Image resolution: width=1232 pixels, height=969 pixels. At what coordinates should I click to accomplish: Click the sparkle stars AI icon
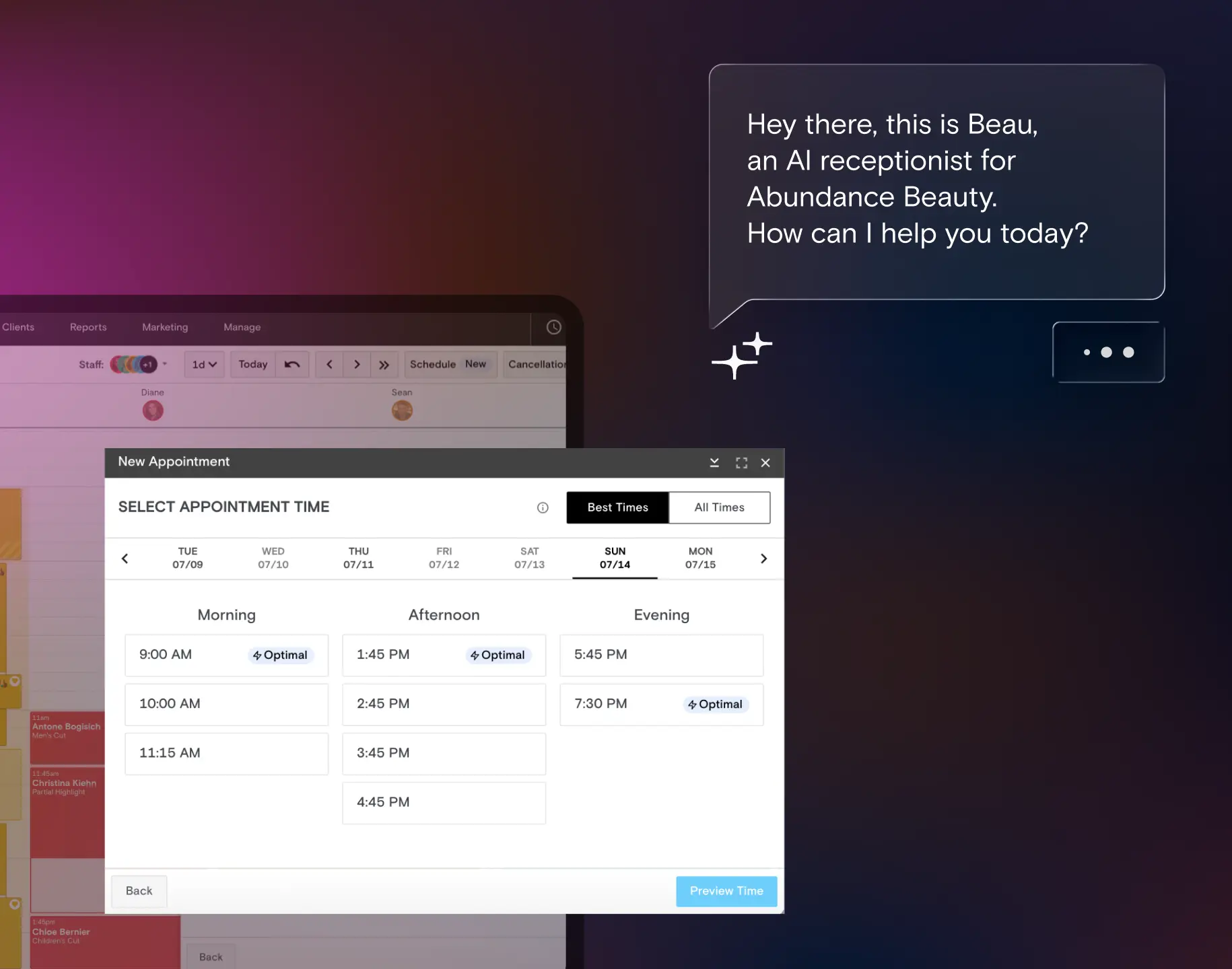pyautogui.click(x=742, y=355)
